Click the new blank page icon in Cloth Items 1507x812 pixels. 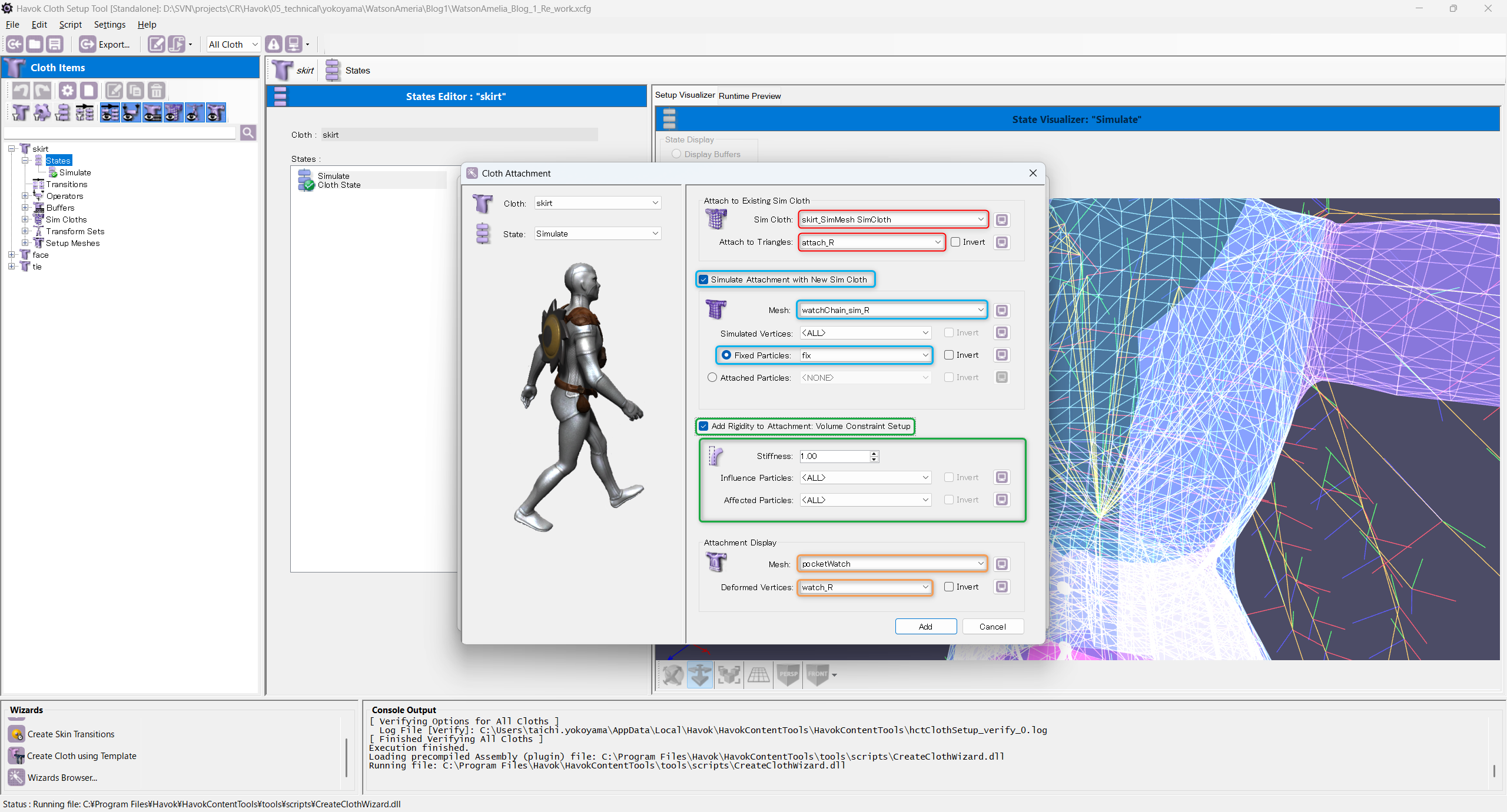point(89,91)
